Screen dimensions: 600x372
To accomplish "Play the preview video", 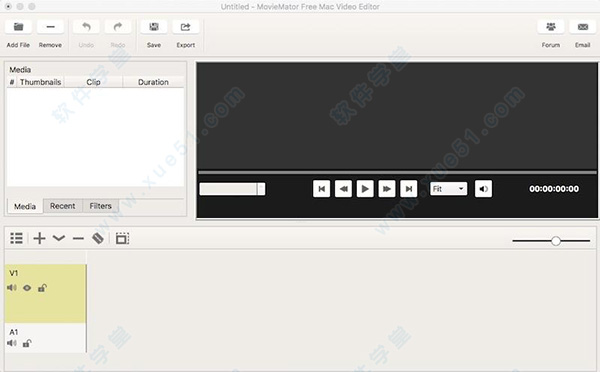I will click(365, 189).
